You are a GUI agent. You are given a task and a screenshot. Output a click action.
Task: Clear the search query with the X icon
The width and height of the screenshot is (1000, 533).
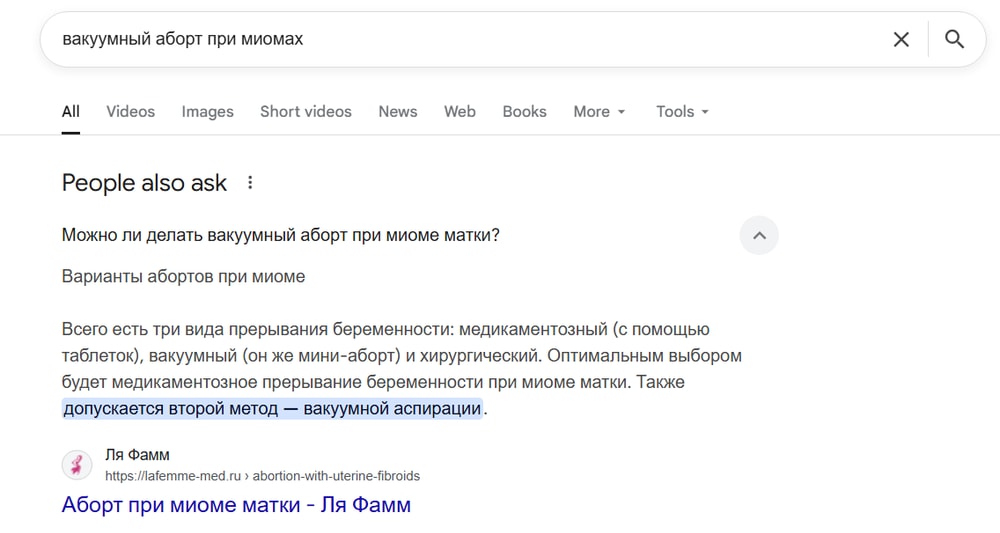pyautogui.click(x=901, y=40)
